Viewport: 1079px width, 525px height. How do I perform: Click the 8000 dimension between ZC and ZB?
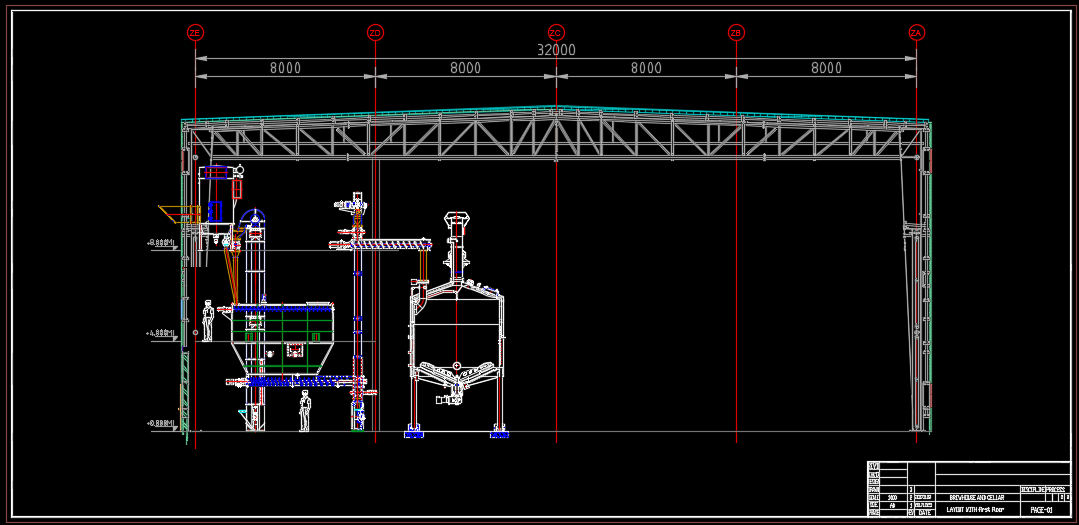(x=646, y=68)
